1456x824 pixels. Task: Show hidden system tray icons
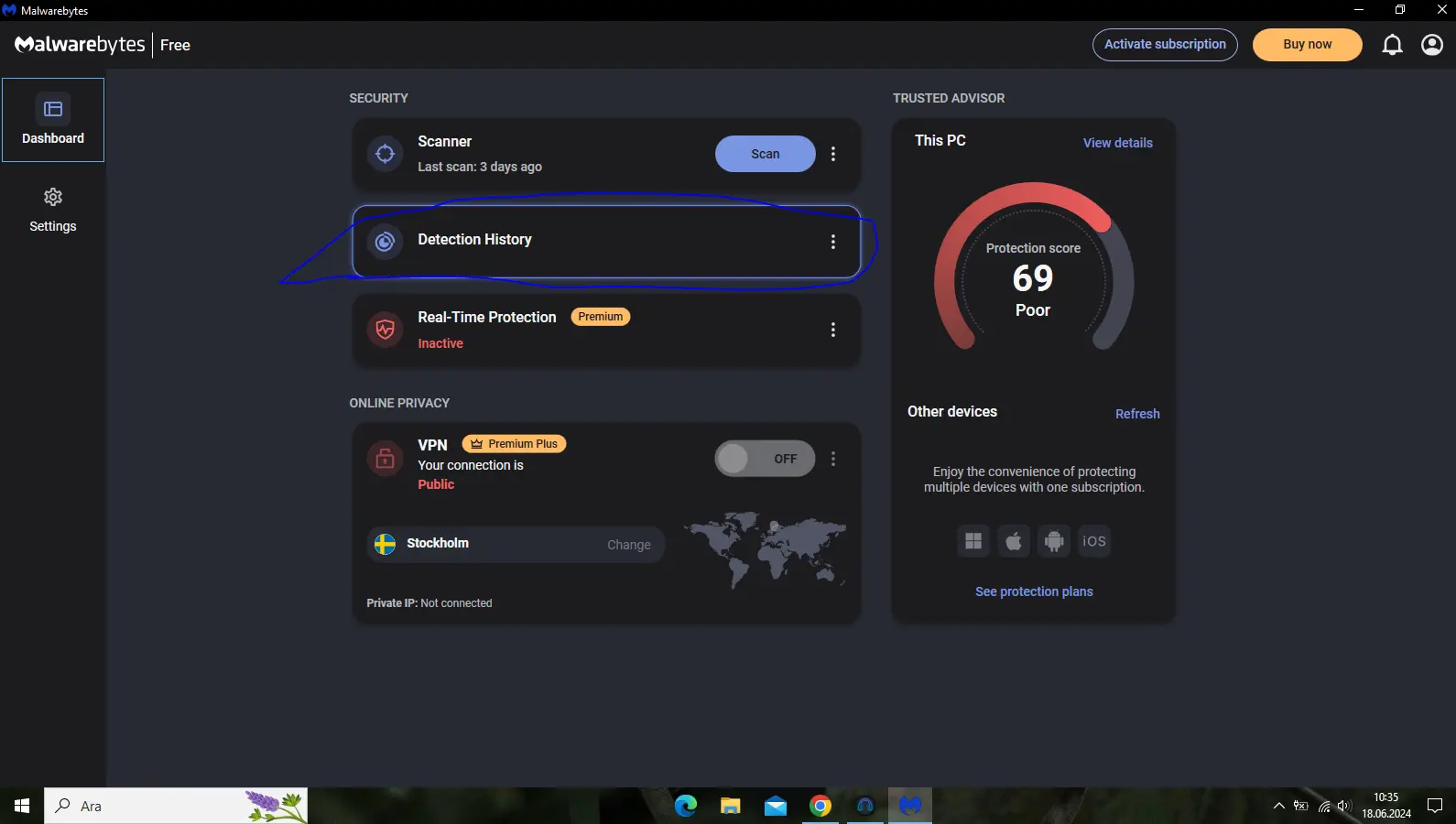click(1279, 806)
